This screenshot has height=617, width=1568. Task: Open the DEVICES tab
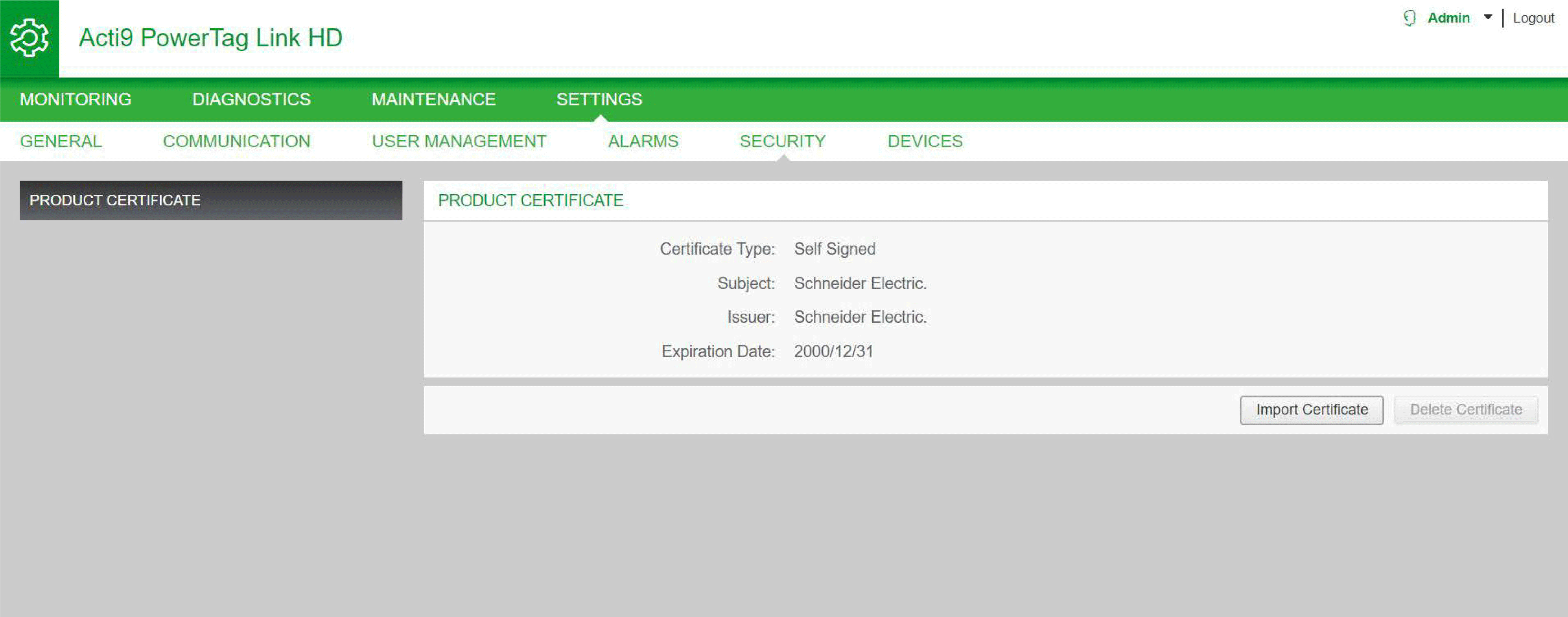tap(925, 141)
